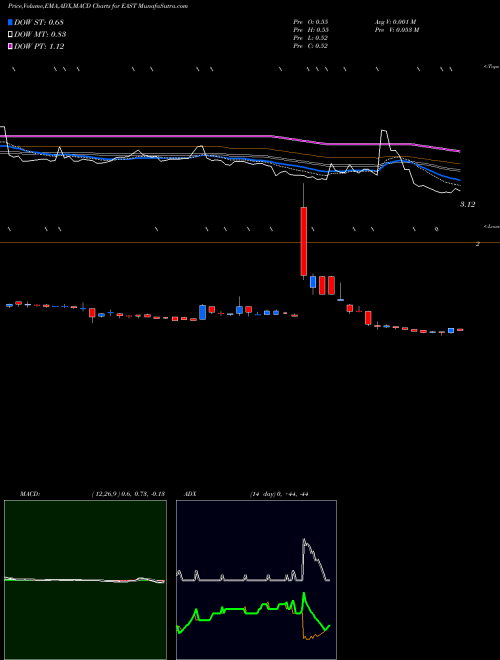
Task: Click the MACD '(12,26,9) 0.6, 0.73, -0.13' values
Action: pyautogui.click(x=128, y=494)
